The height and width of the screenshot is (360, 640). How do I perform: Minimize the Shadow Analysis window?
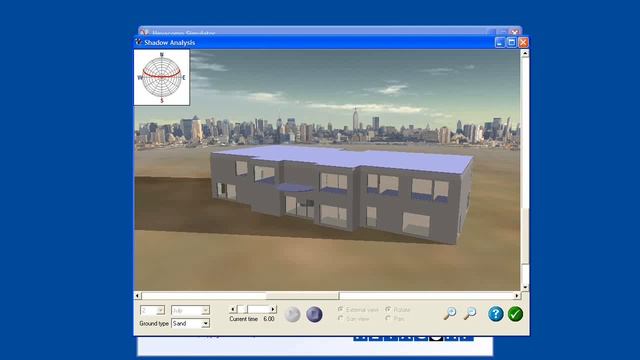tap(500, 42)
